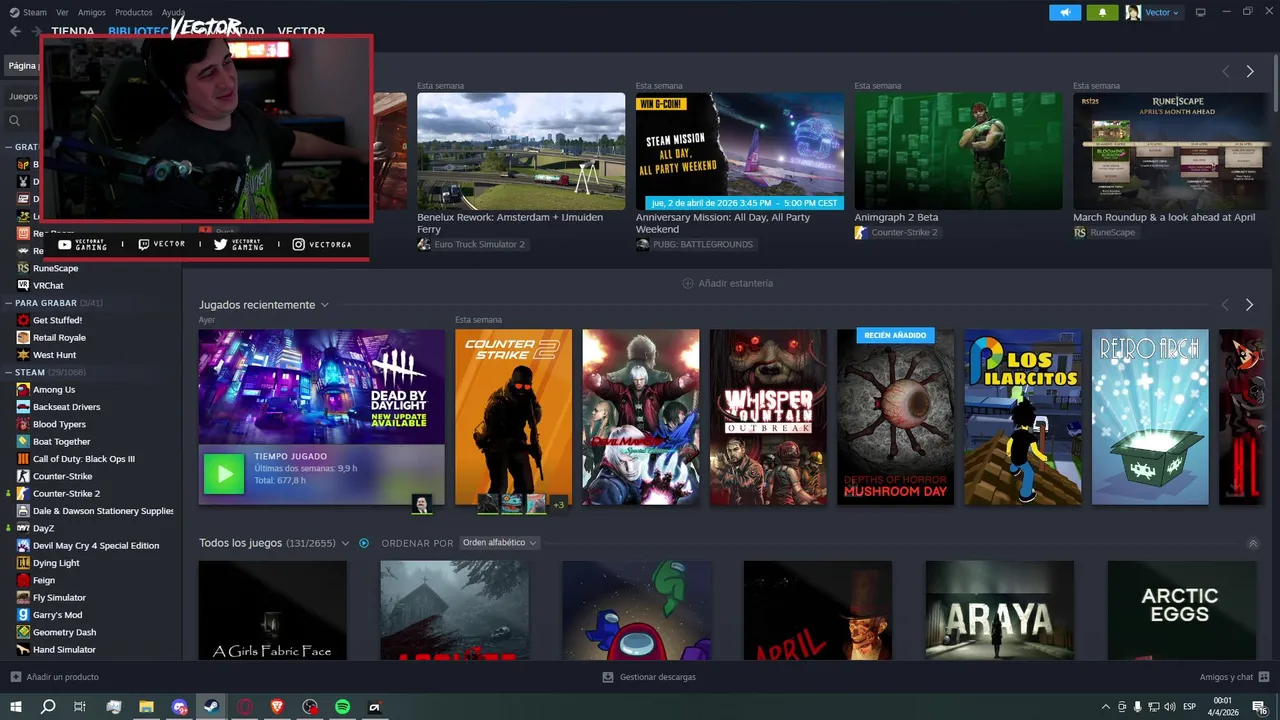
Task: Collapse Todos los juegos with the up chevrons
Action: point(1253,543)
